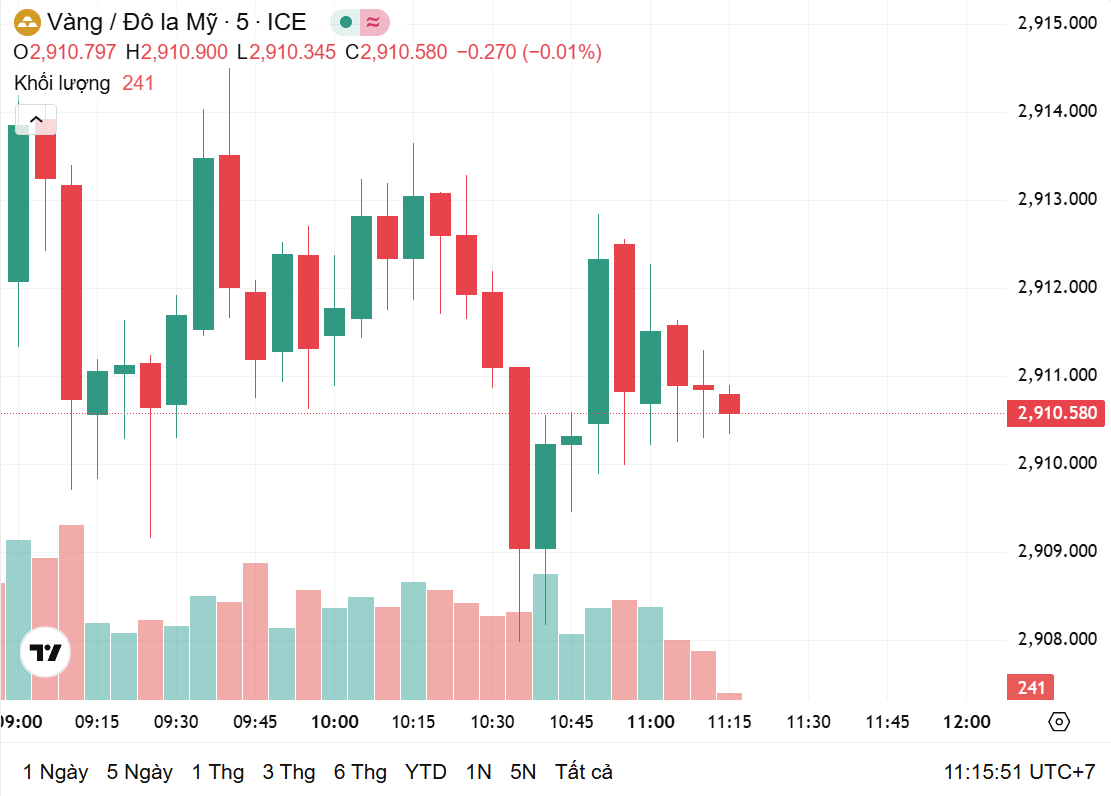Open chart settings hexagon icon

(x=1059, y=722)
